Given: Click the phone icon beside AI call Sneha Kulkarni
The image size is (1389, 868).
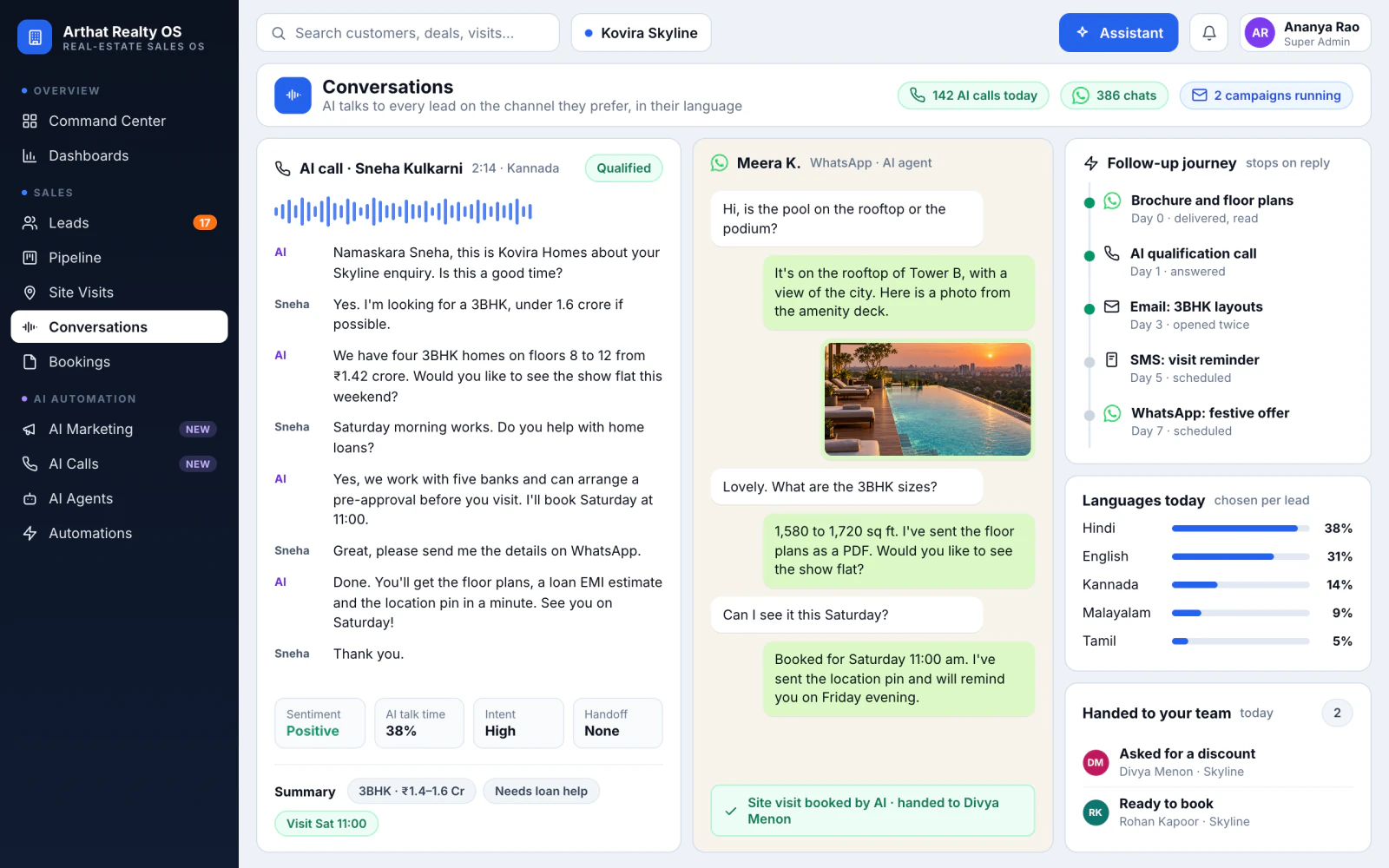Looking at the screenshot, I should pyautogui.click(x=283, y=168).
